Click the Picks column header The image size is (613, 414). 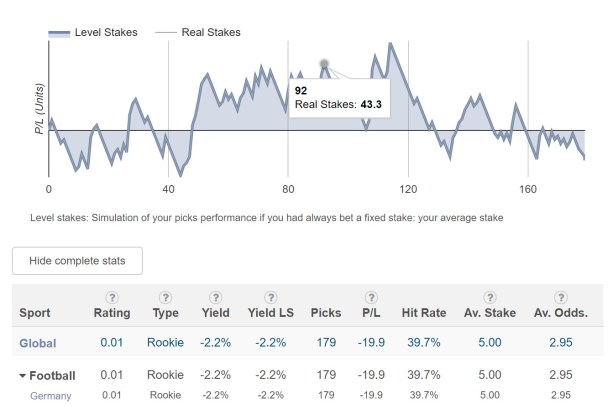point(326,312)
